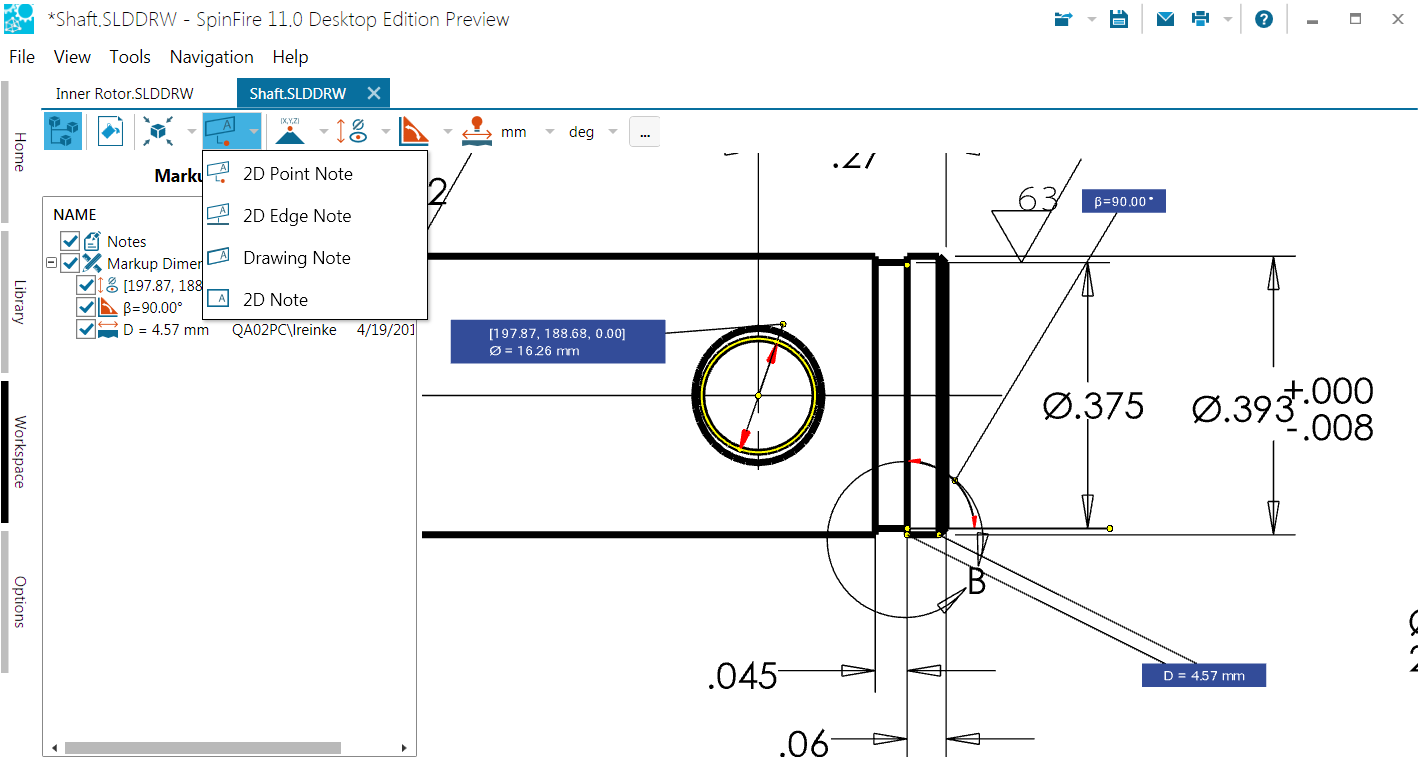Toggle the β=90.00° markup checkbox
Image resolution: width=1419 pixels, height=759 pixels.
(x=86, y=307)
